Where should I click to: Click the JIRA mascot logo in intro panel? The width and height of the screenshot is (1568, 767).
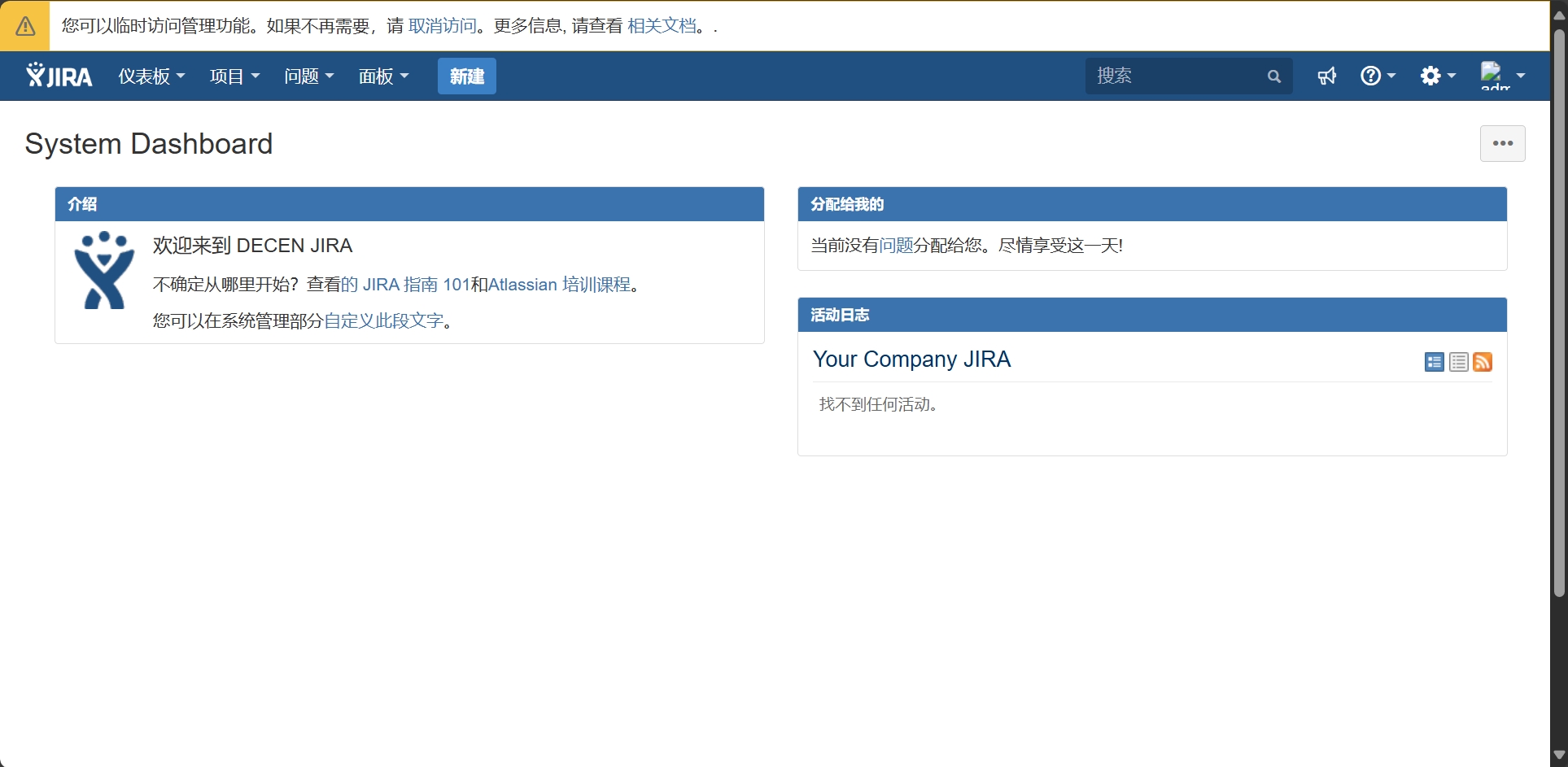[104, 270]
